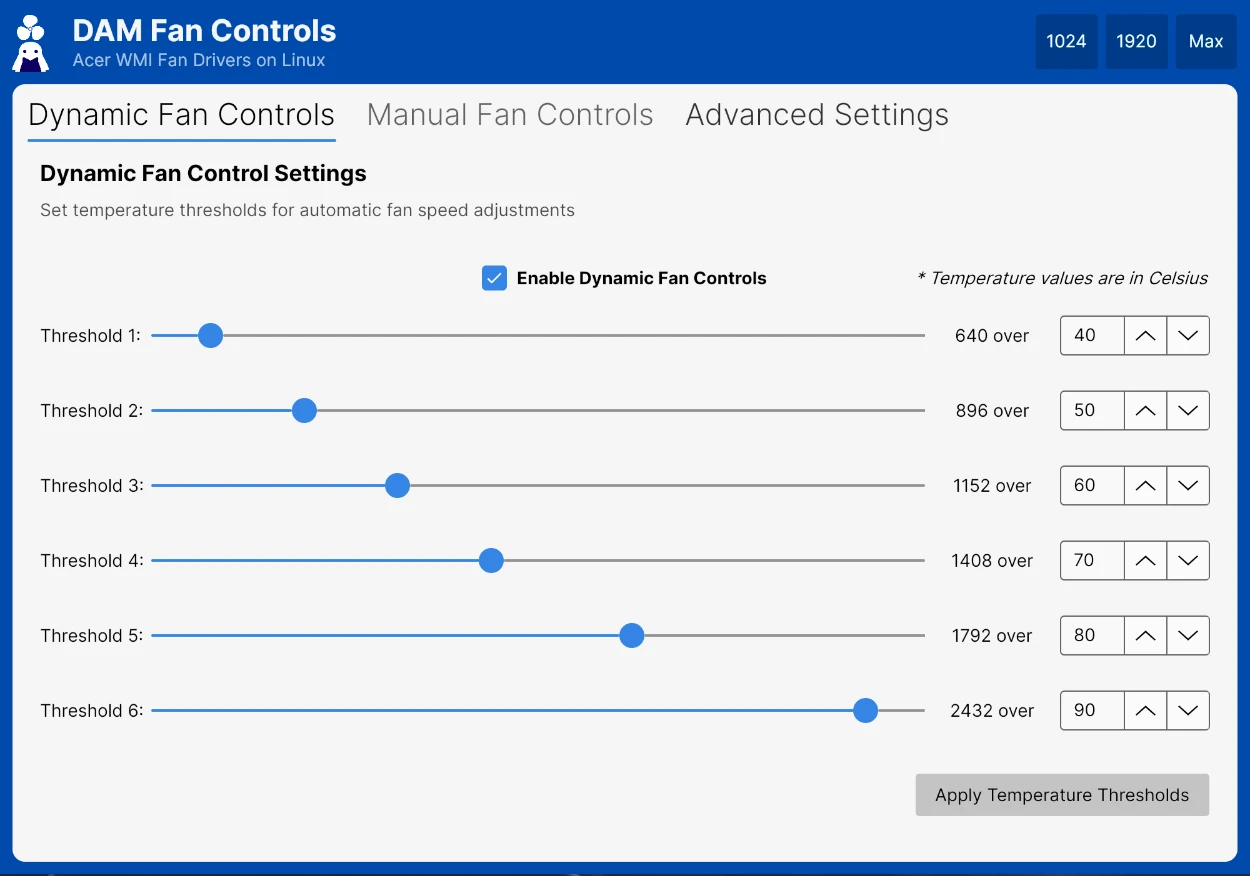Focus Threshold 2 value field showing 50
The height and width of the screenshot is (876, 1250).
(x=1093, y=411)
